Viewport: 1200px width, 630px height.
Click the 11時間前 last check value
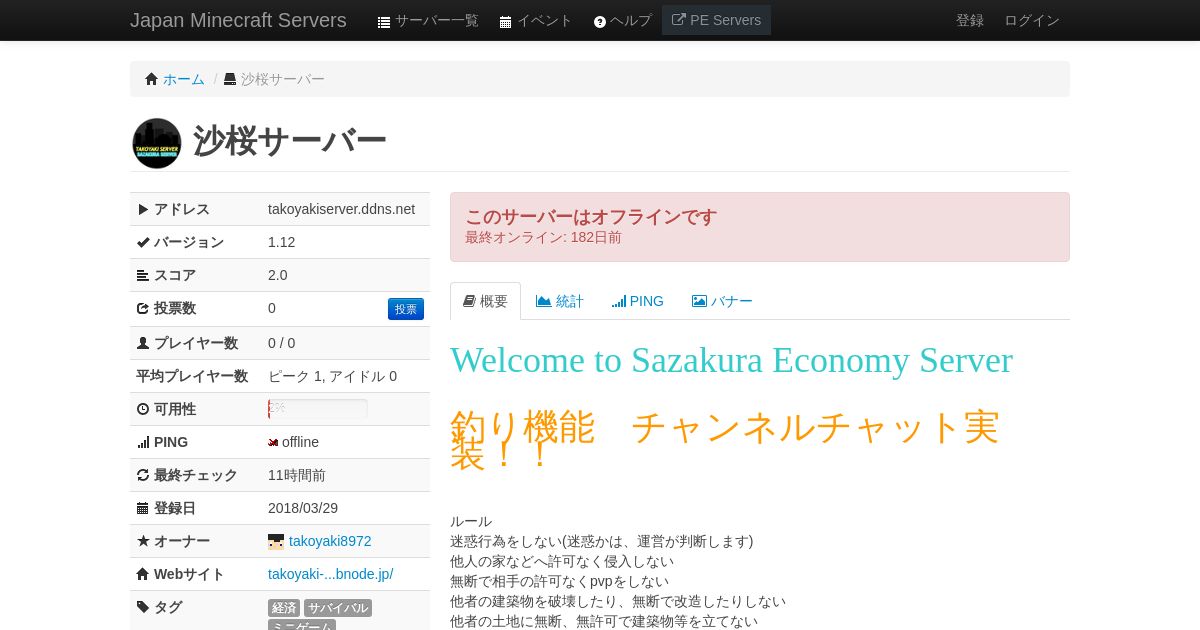(x=297, y=475)
